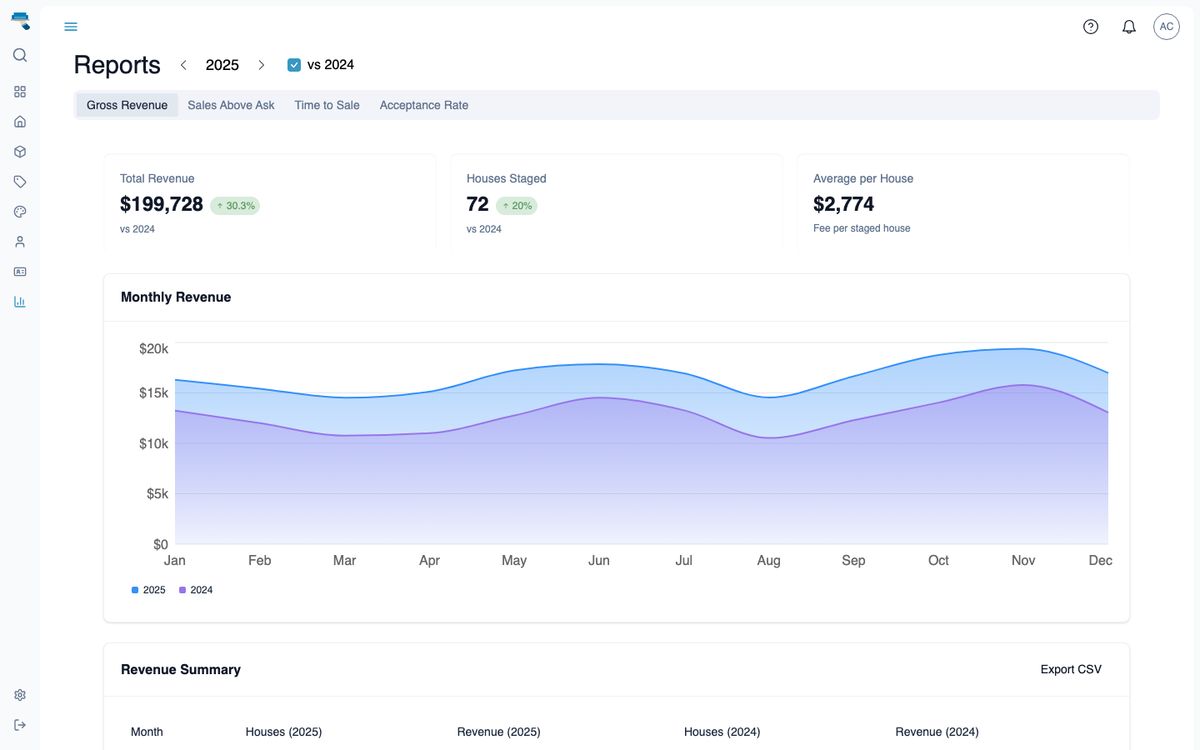Screen dimensions: 1200x750
Task: Open the inventory box icon
Action: click(20, 152)
